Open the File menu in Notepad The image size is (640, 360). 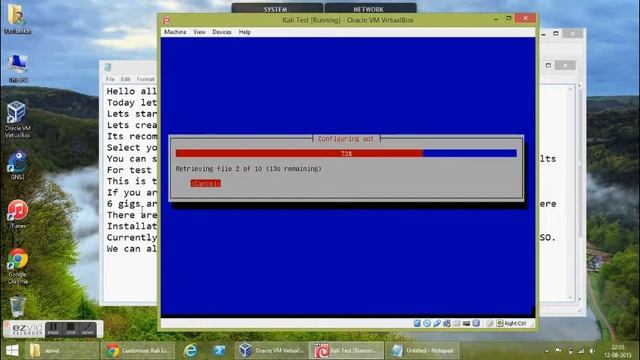110,79
